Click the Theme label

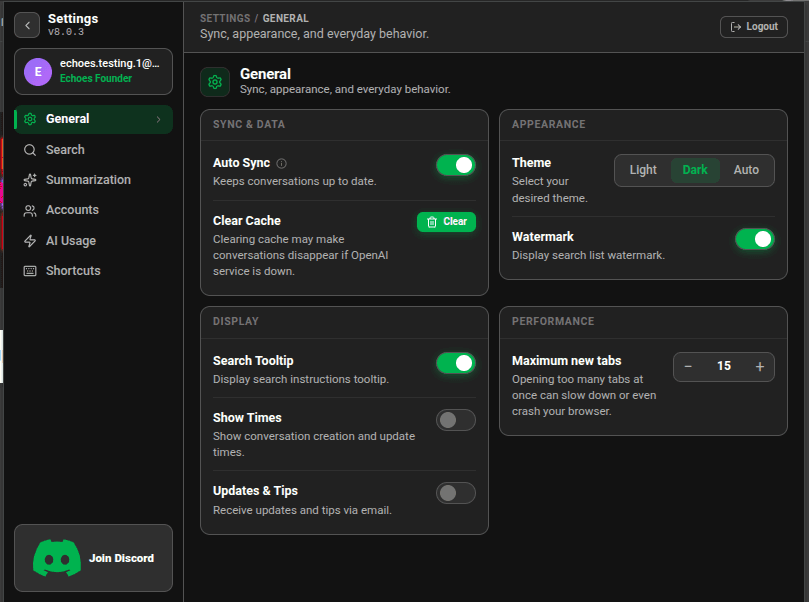click(531, 163)
